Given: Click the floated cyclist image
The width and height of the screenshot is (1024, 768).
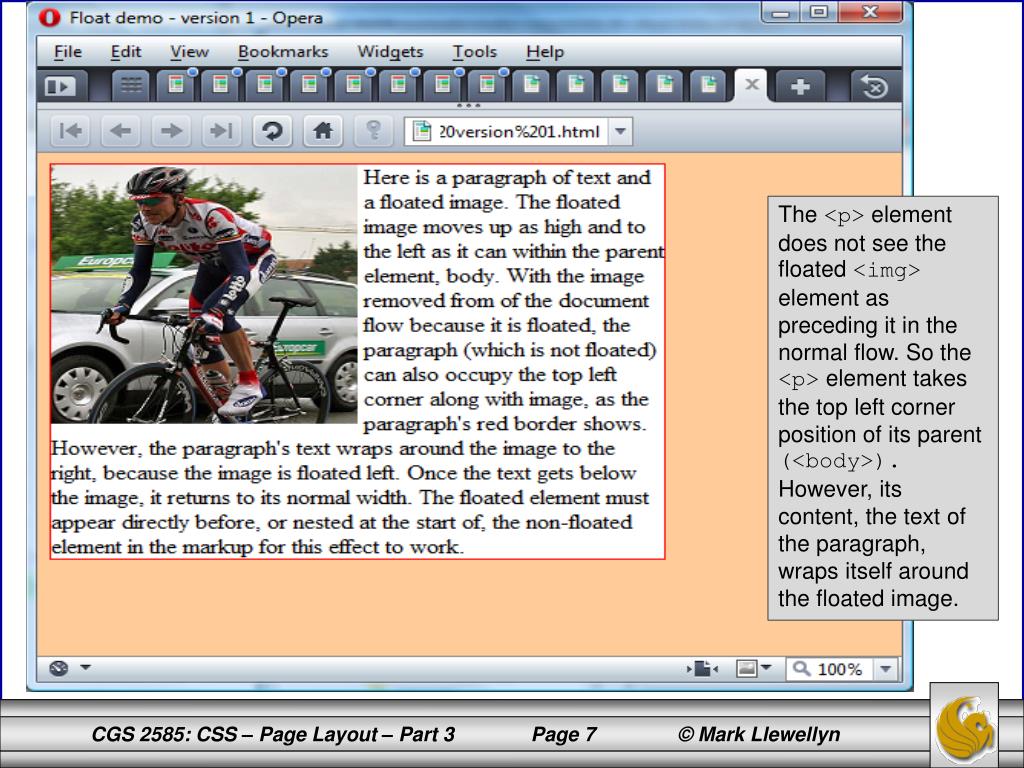Looking at the screenshot, I should [204, 295].
